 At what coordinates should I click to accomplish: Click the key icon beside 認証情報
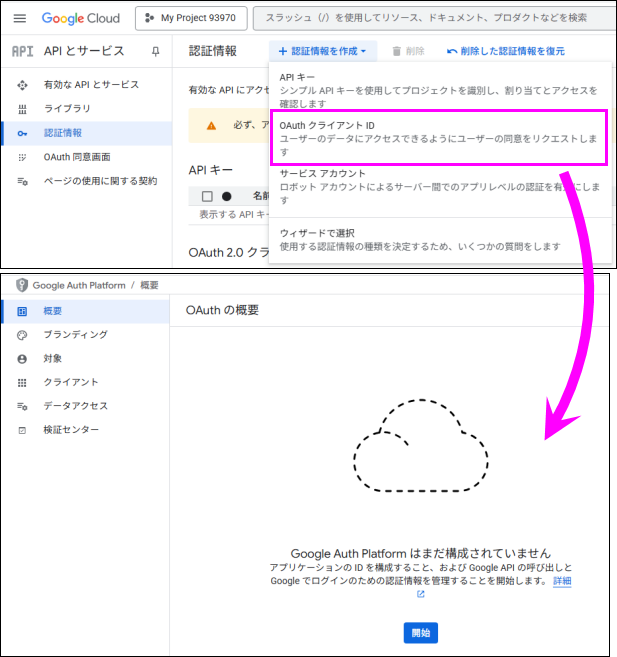(22, 133)
